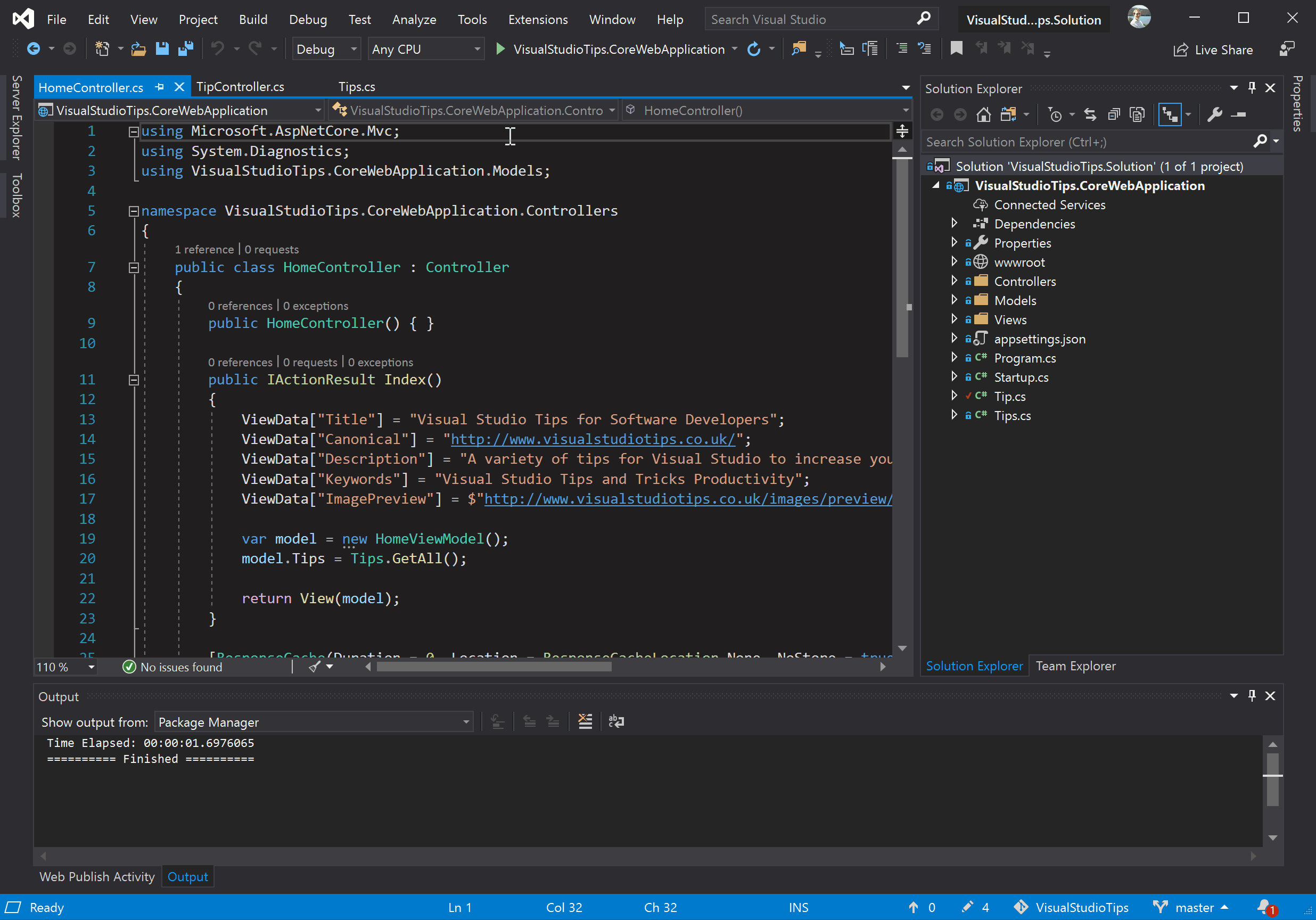Open the Package Manager output source dropdown
1316x920 pixels.
click(x=465, y=721)
